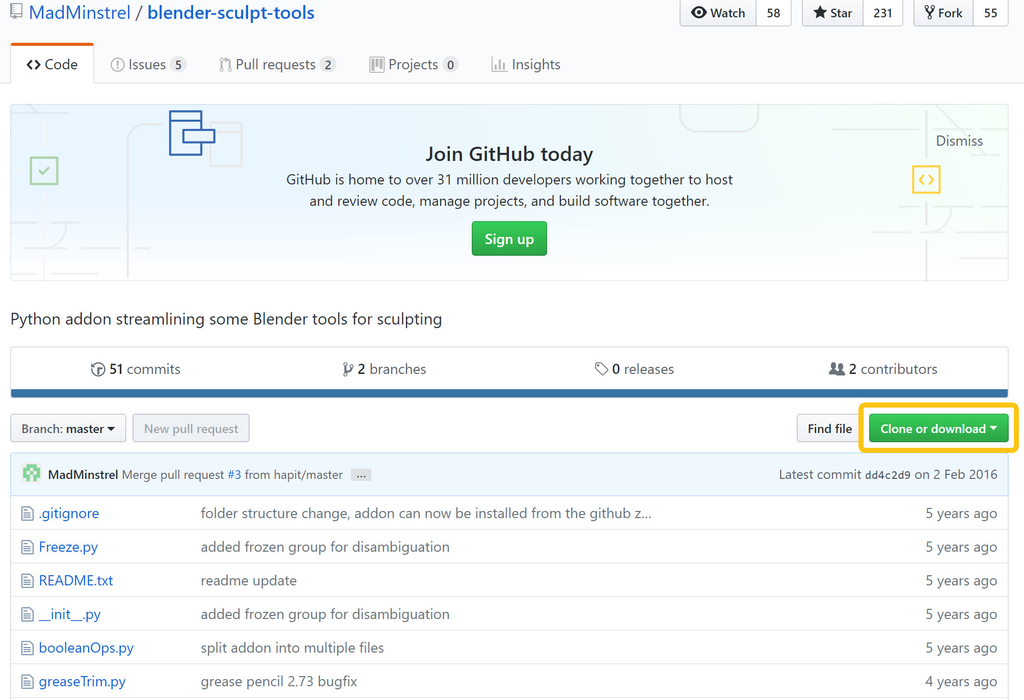Viewport: 1024px width, 700px height.
Task: Open Freeze.py 'added frozen group for disambiguation' commit
Action: tap(325, 547)
